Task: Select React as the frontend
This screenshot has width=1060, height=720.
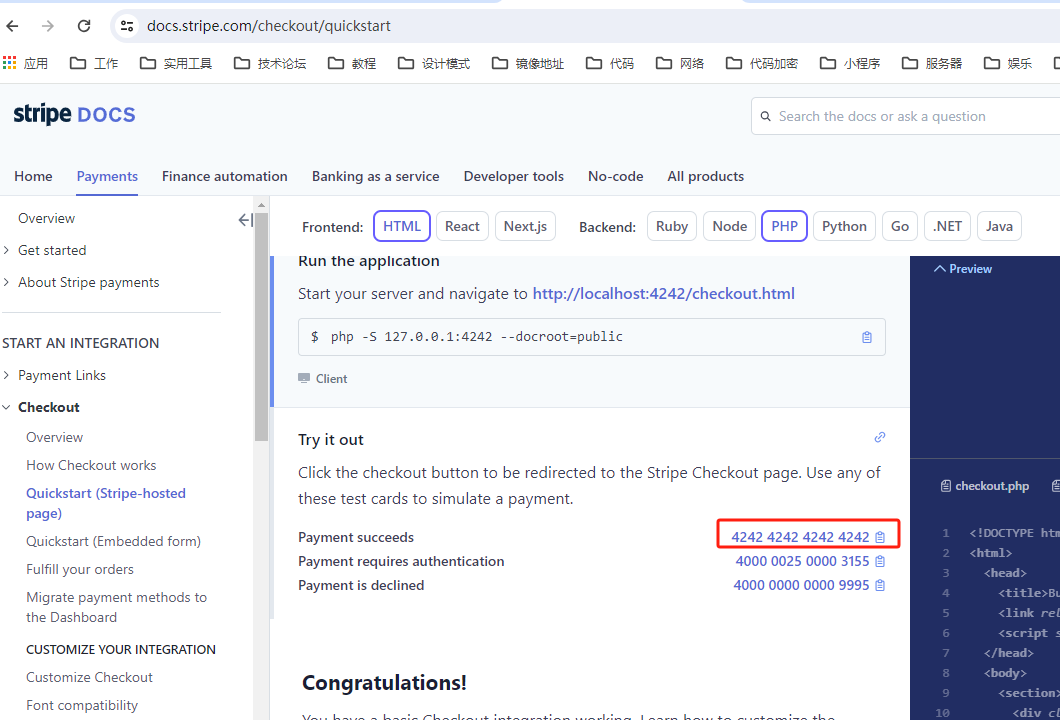Action: pyautogui.click(x=462, y=226)
